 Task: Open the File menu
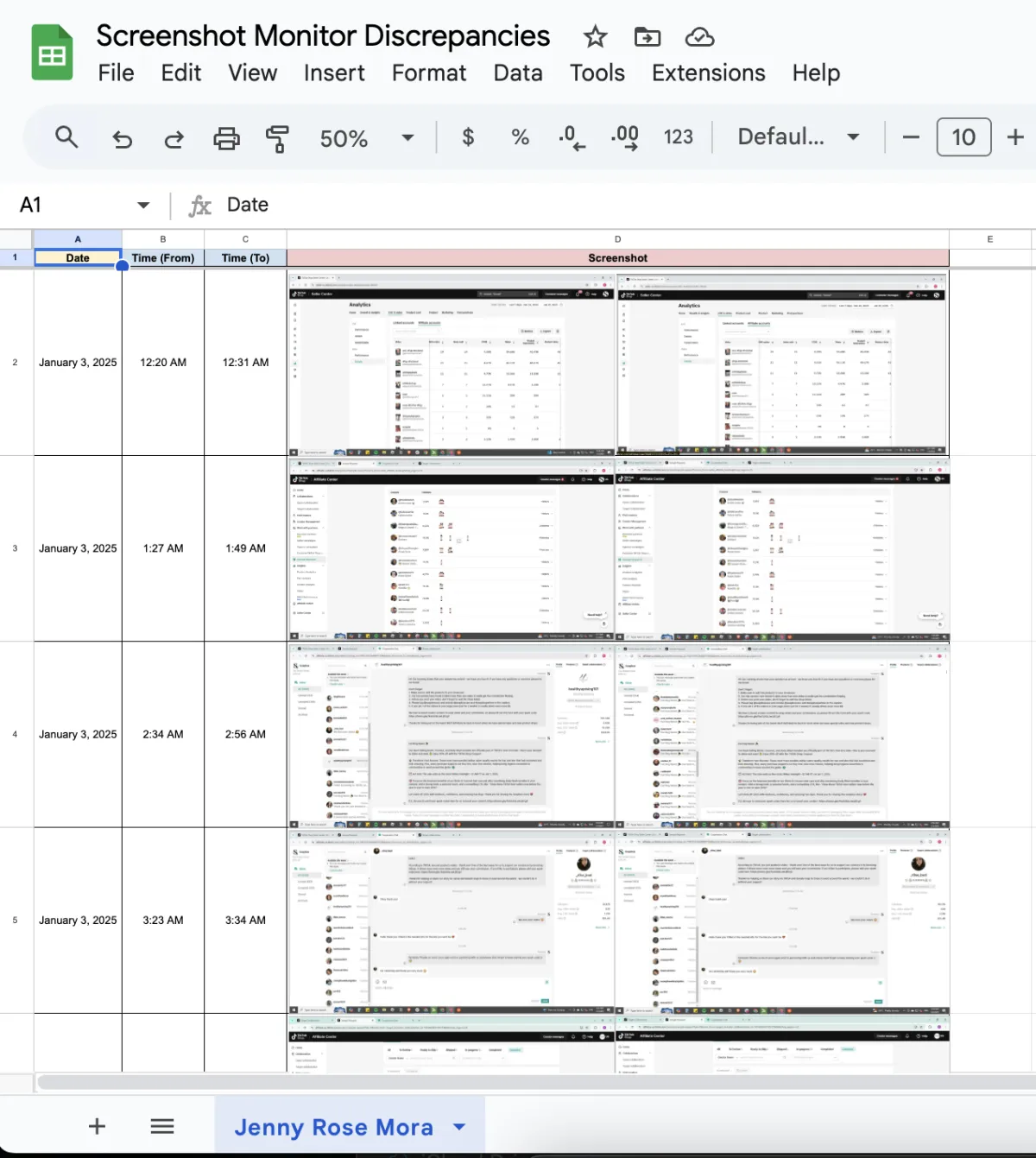click(116, 73)
